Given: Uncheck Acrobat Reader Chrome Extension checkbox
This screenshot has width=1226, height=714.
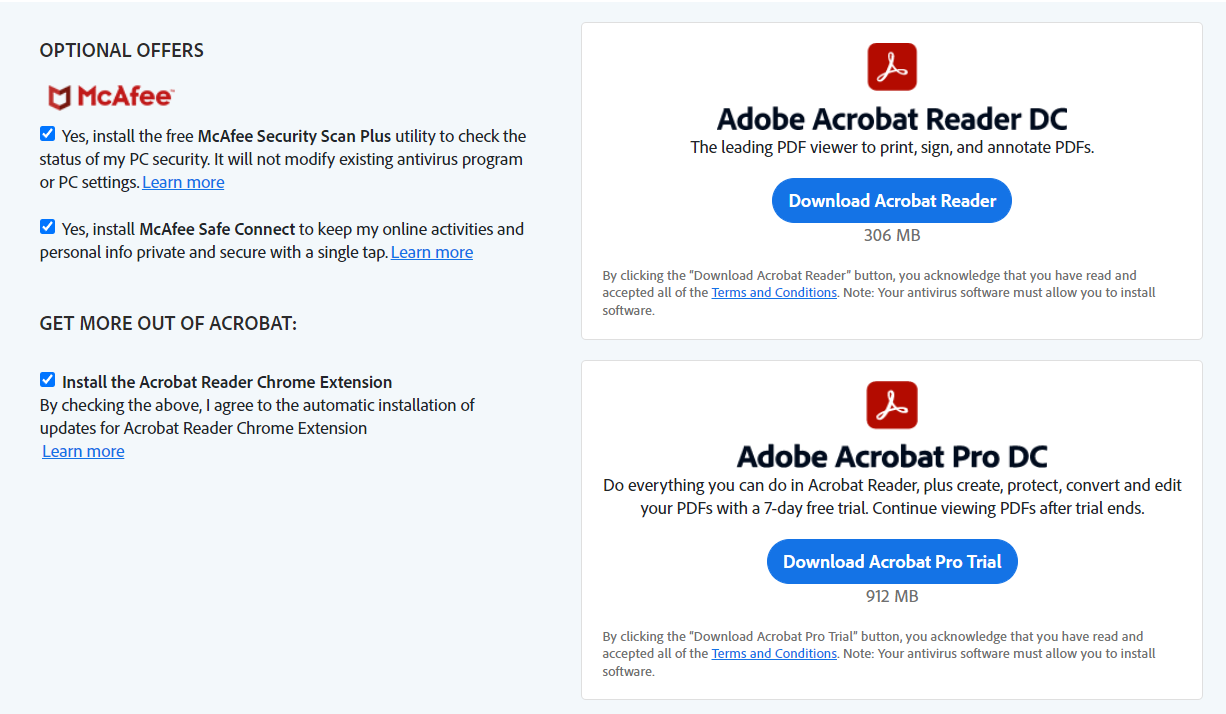Looking at the screenshot, I should [47, 379].
